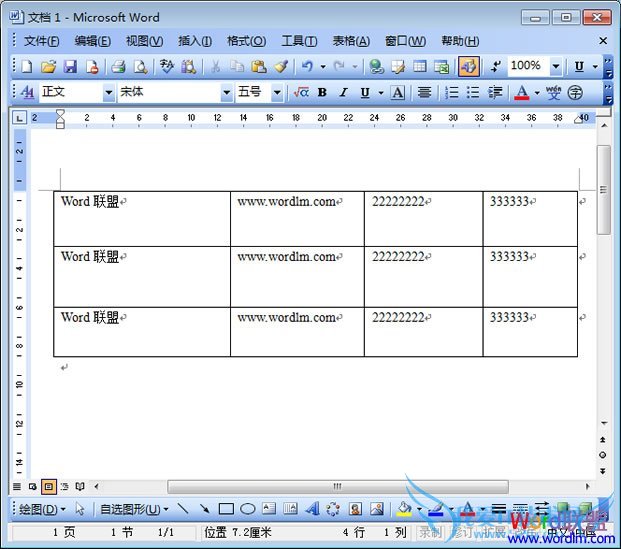This screenshot has height=549, width=621.
Task: Print the document
Action: tap(118, 66)
